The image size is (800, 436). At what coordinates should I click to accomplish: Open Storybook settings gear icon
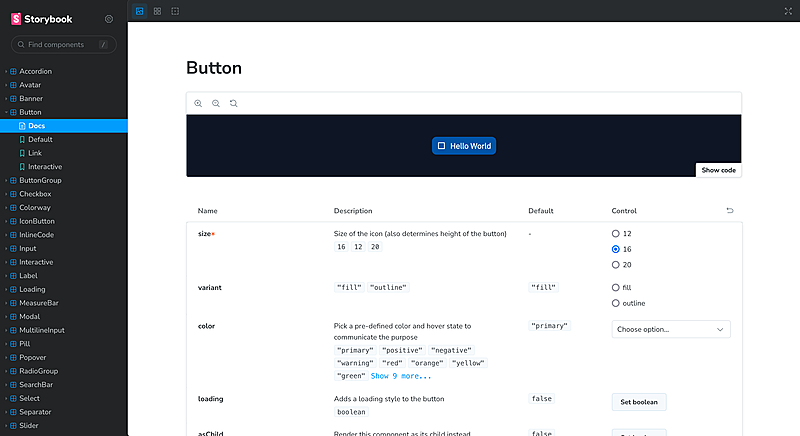pyautogui.click(x=109, y=19)
